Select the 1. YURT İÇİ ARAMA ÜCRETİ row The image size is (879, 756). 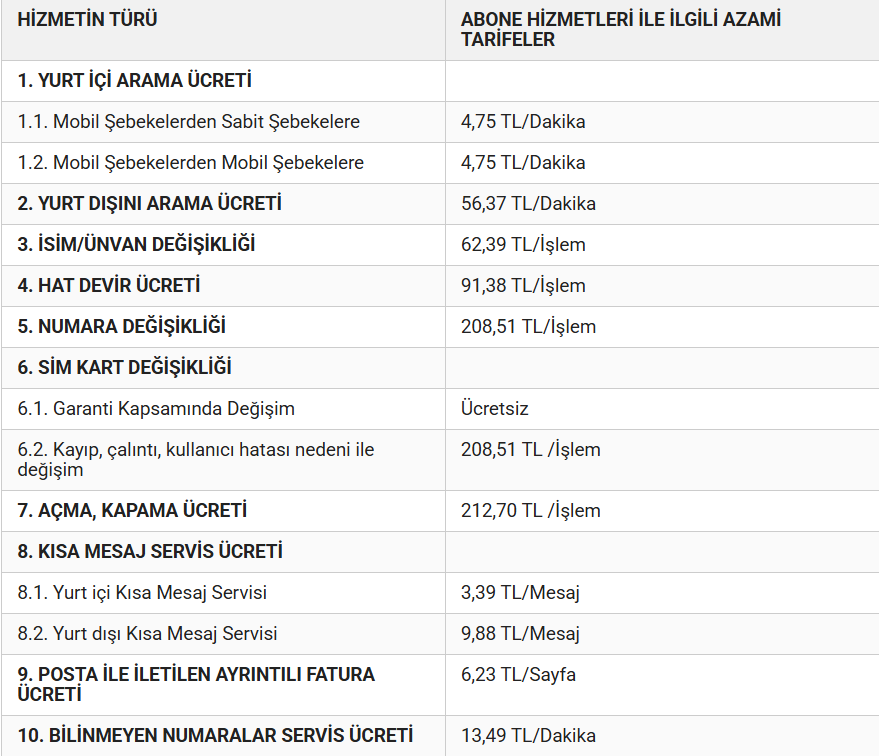pos(135,81)
